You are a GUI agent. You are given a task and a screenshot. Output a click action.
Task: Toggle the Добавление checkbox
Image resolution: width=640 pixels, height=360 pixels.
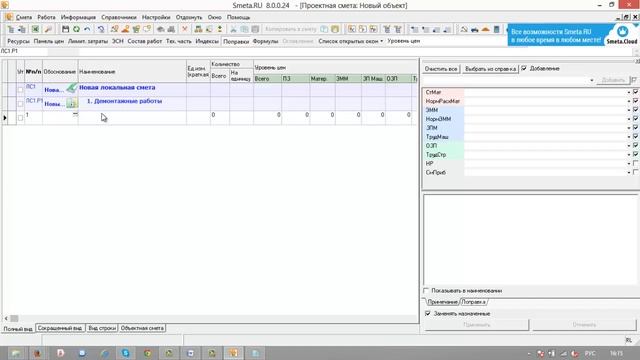(x=524, y=68)
